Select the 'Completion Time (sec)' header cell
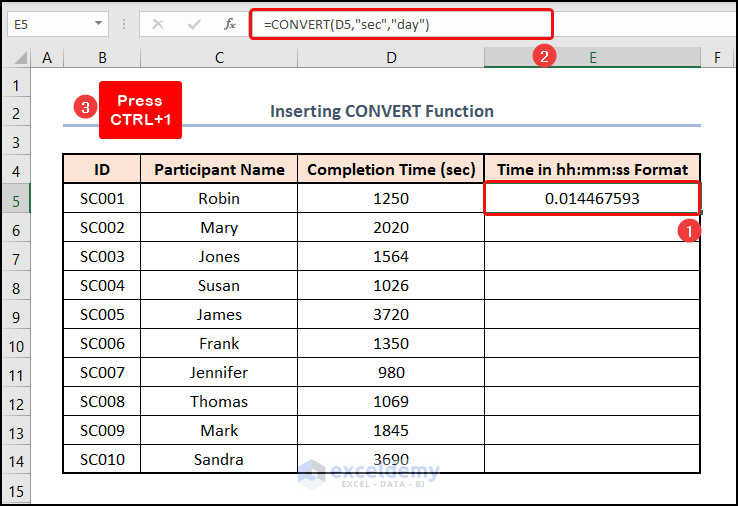Viewport: 738px width, 506px height. 391,169
